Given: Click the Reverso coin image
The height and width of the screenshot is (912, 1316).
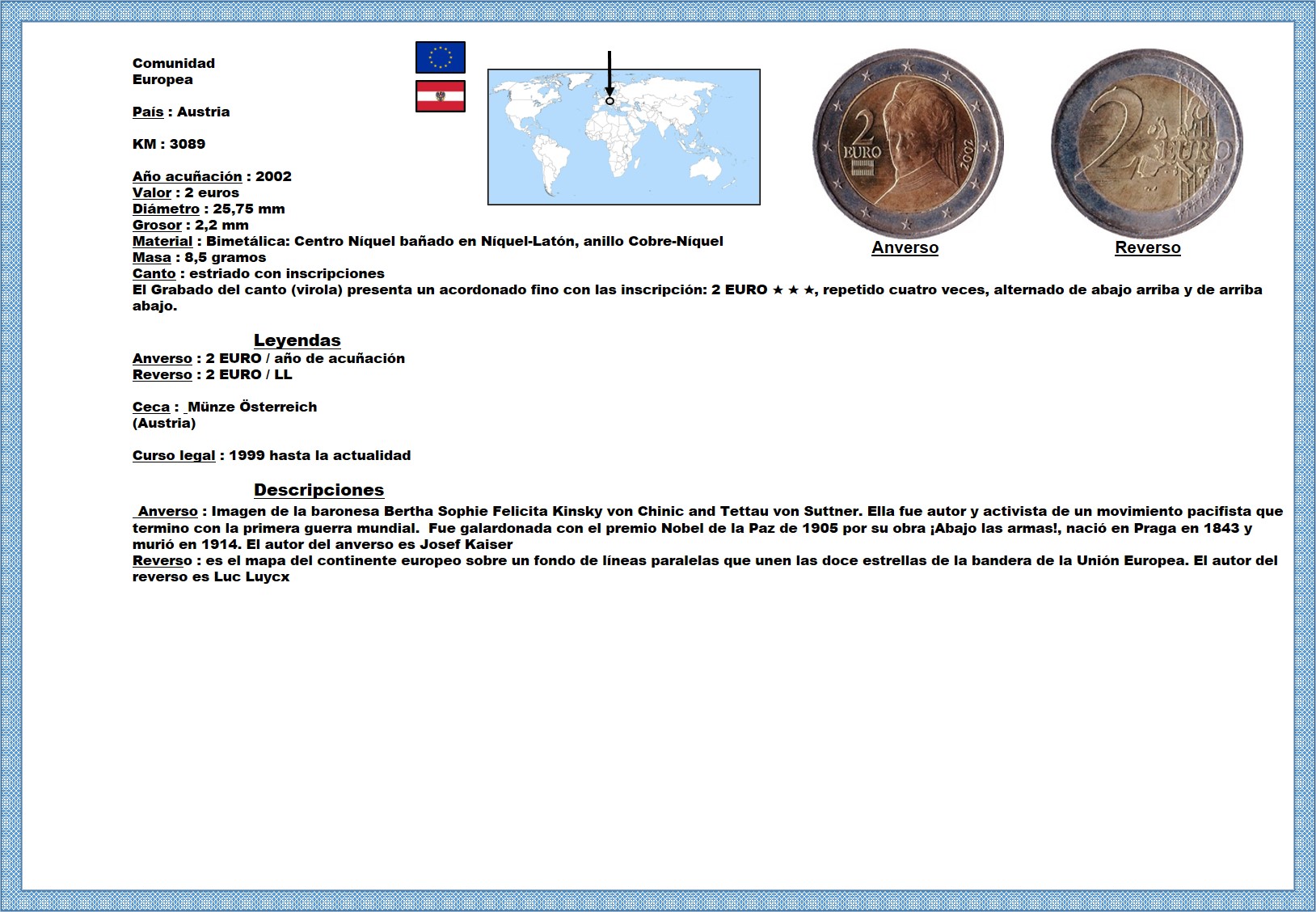Looking at the screenshot, I should pos(1147,142).
